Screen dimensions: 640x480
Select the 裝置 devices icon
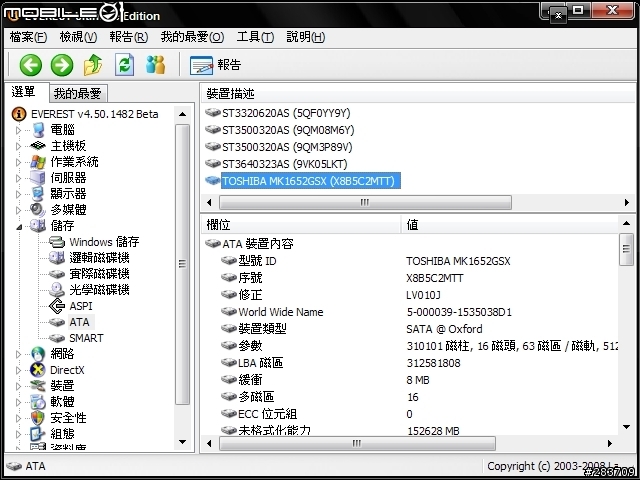(x=38, y=385)
